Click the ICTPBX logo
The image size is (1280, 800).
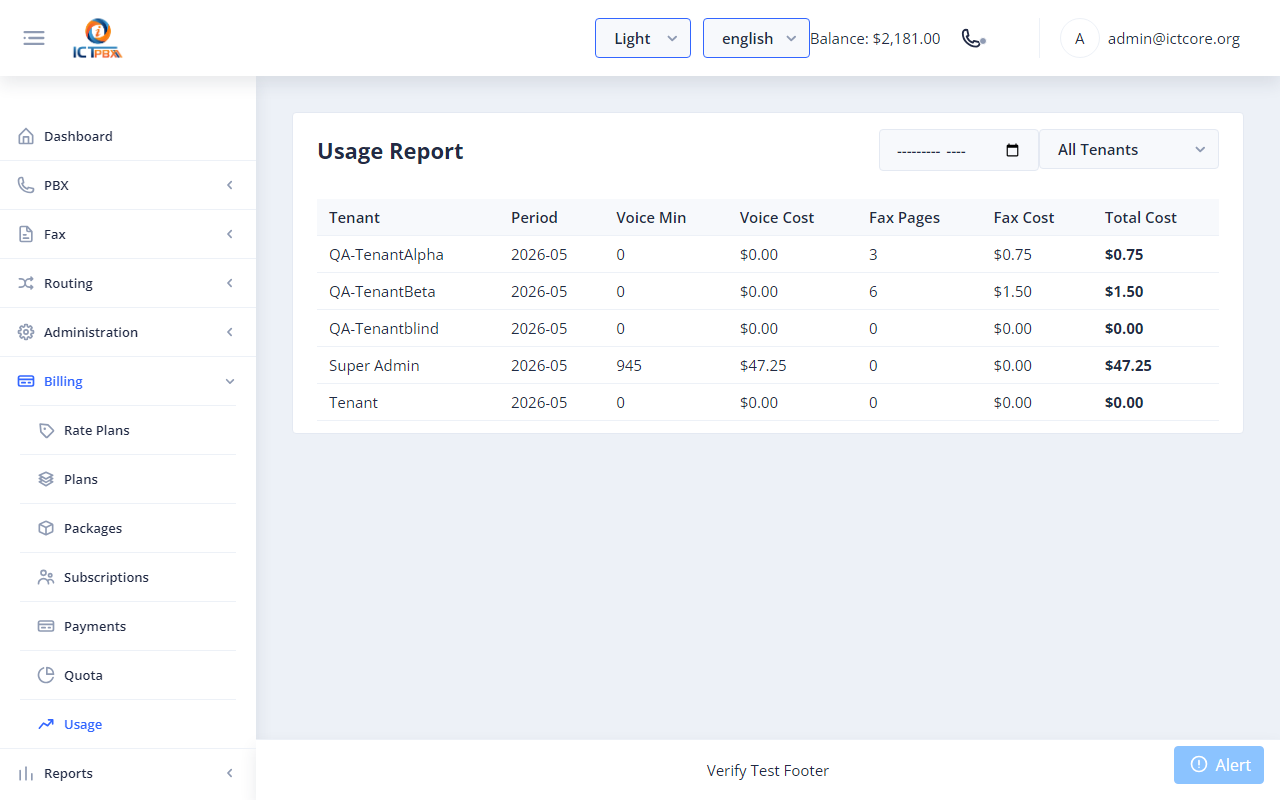click(x=97, y=39)
